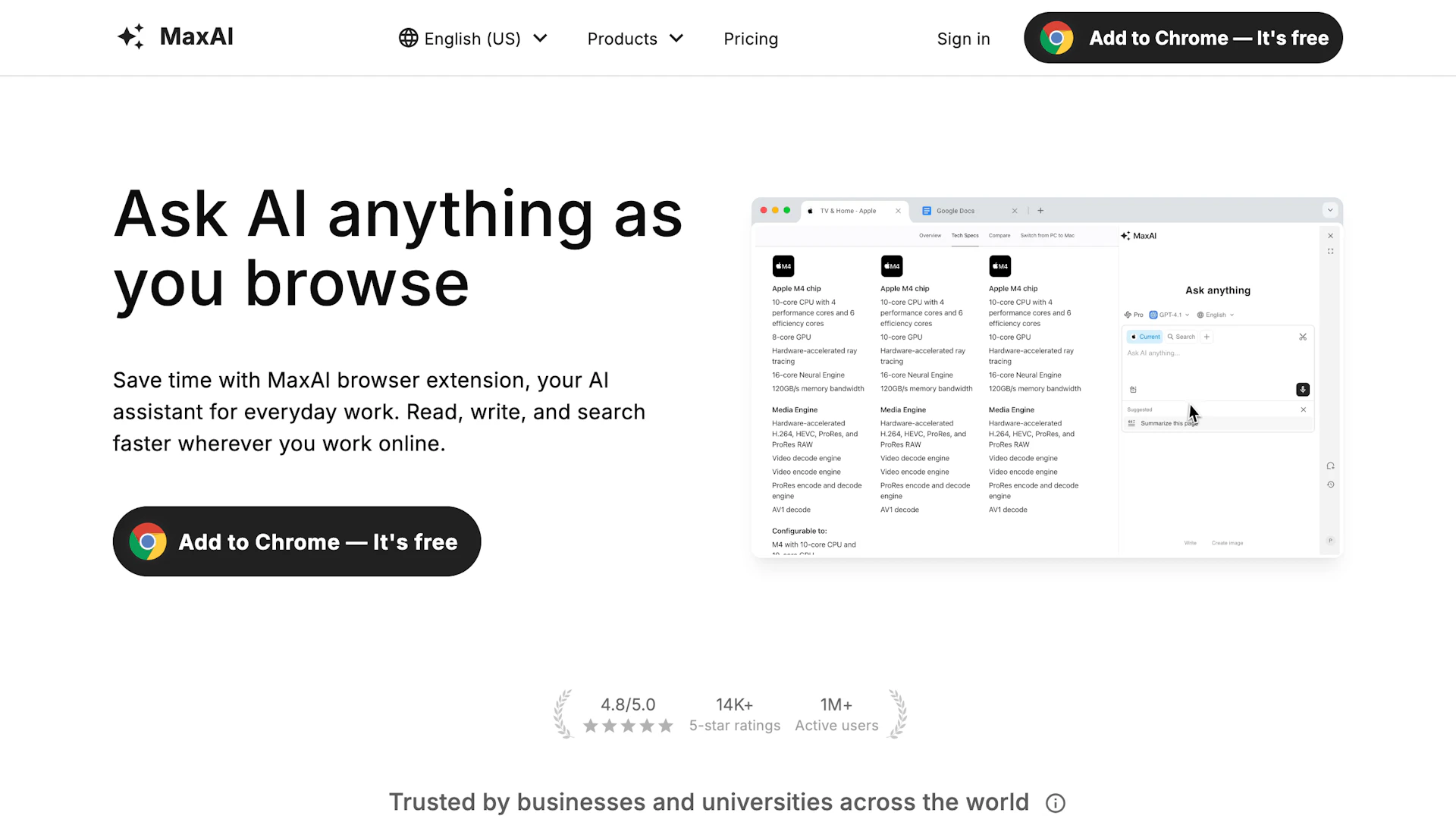Viewport: 1456px width, 822px height.
Task: Open the Pricing page
Action: coord(751,39)
